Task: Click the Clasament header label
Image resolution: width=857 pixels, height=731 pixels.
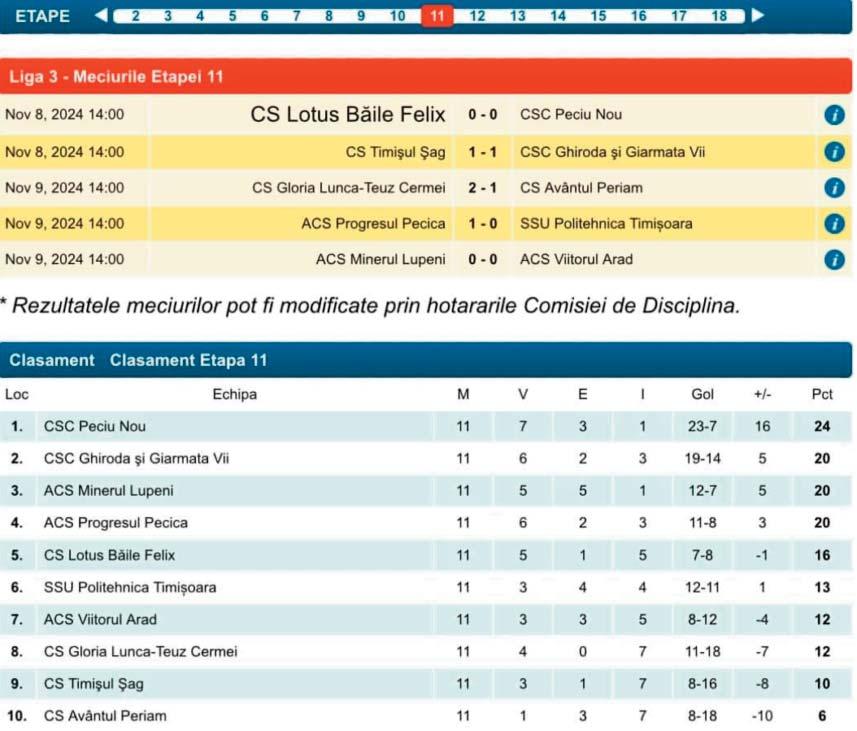Action: click(x=52, y=360)
